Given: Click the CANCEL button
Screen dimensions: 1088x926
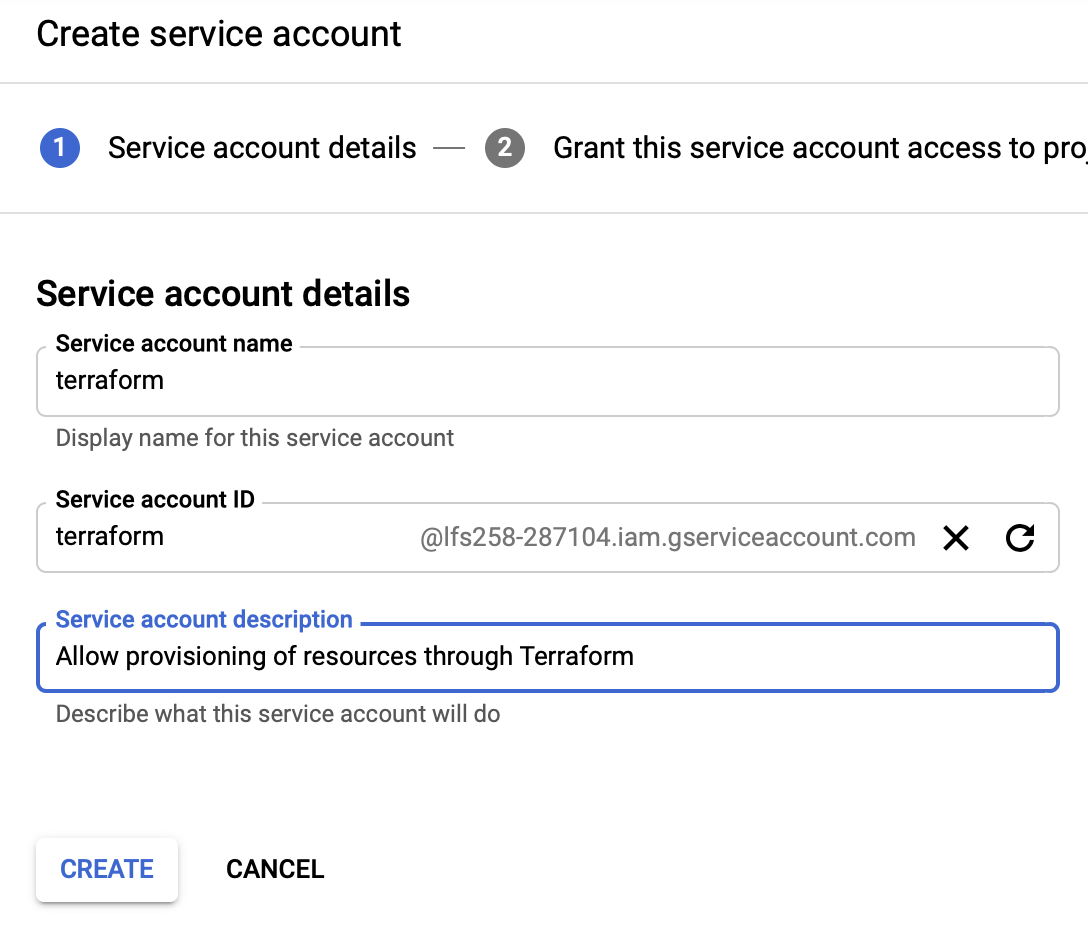Looking at the screenshot, I should coord(275,869).
